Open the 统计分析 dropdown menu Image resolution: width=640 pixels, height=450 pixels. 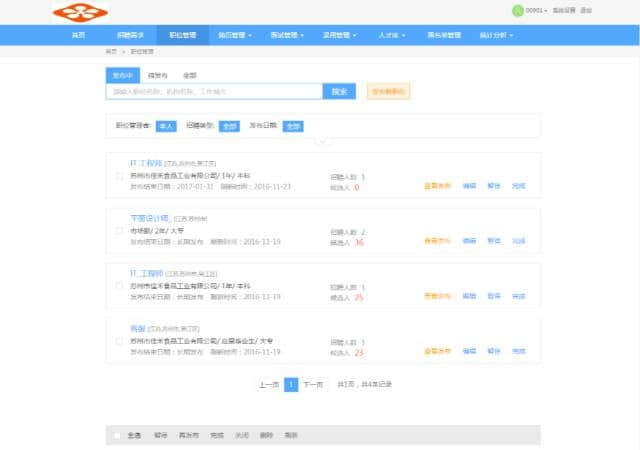(496, 34)
